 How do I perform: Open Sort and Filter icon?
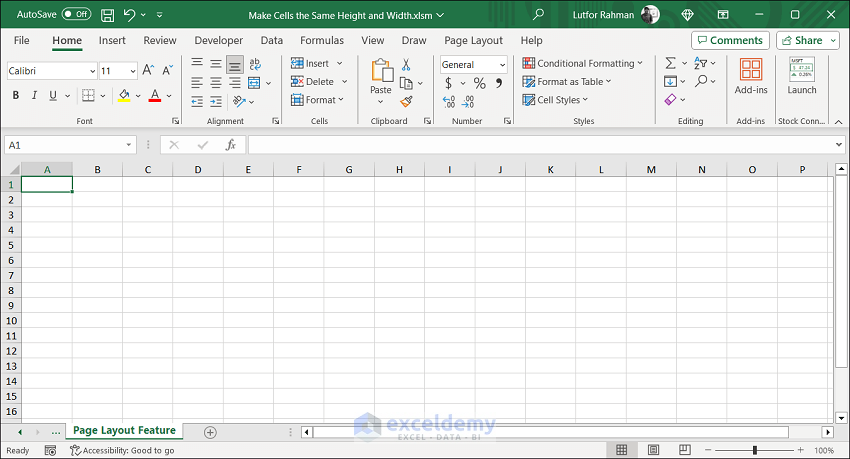tap(700, 63)
